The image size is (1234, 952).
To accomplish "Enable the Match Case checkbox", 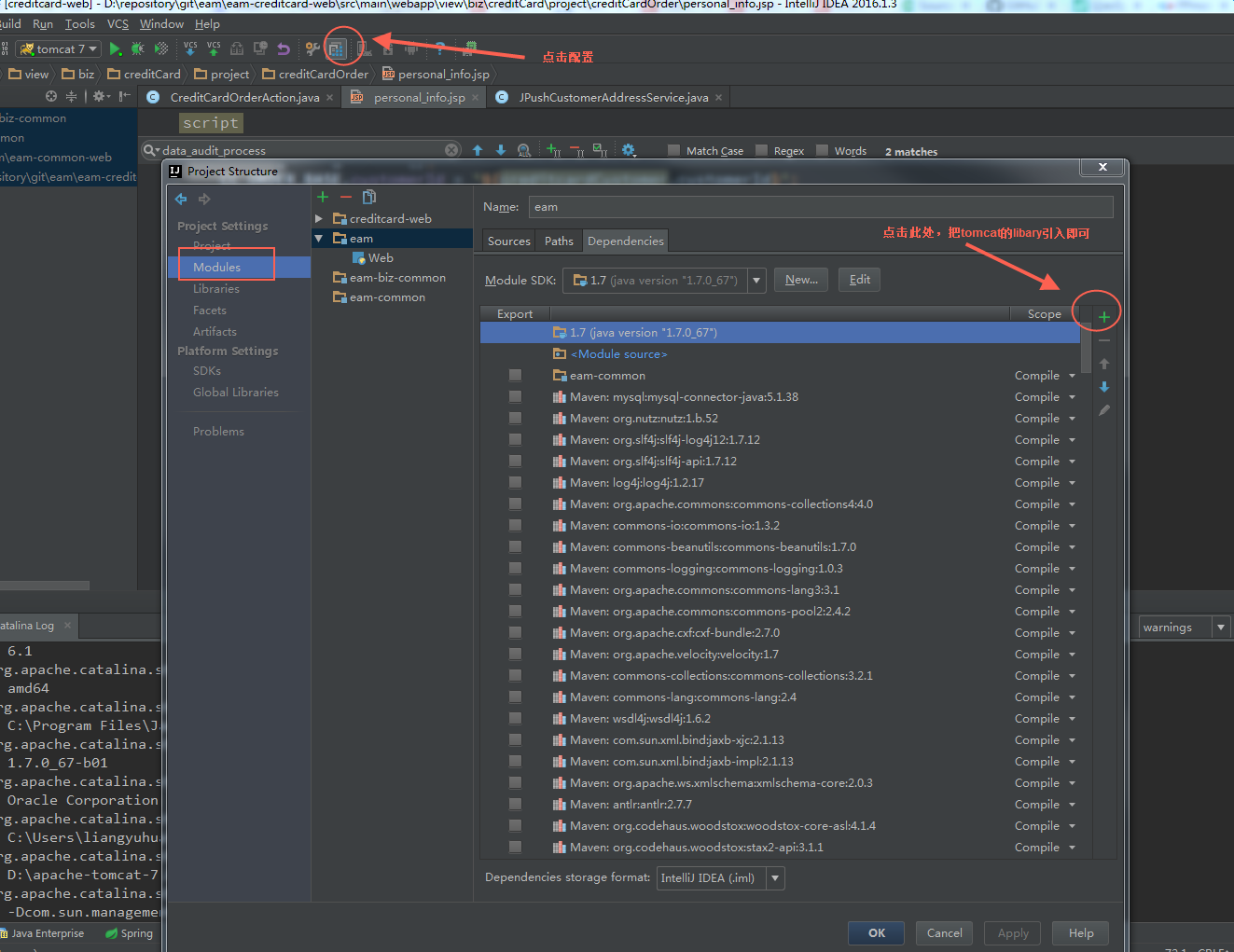I will 673,150.
